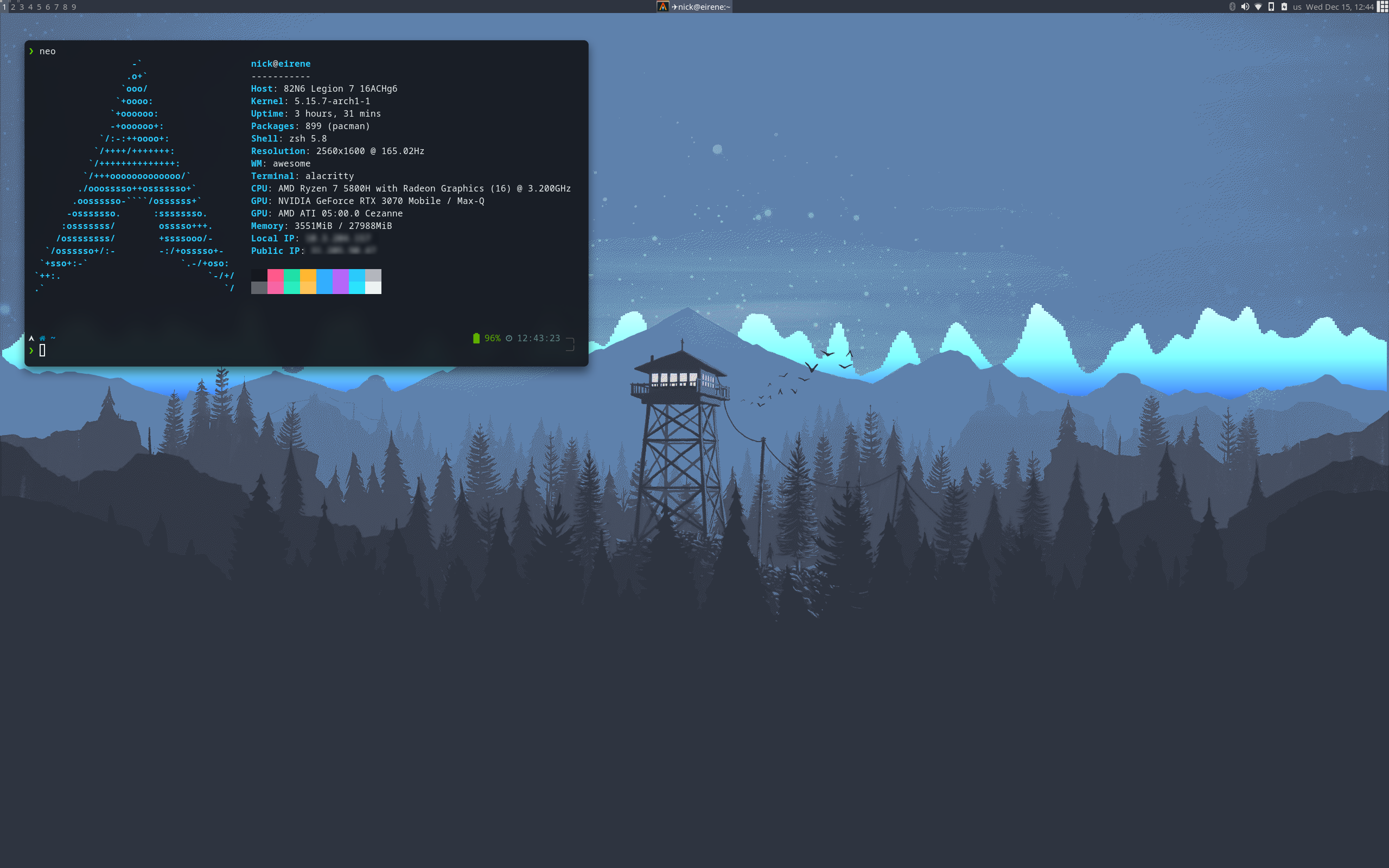
Task: Switch to workspace tag 5
Action: point(39,7)
